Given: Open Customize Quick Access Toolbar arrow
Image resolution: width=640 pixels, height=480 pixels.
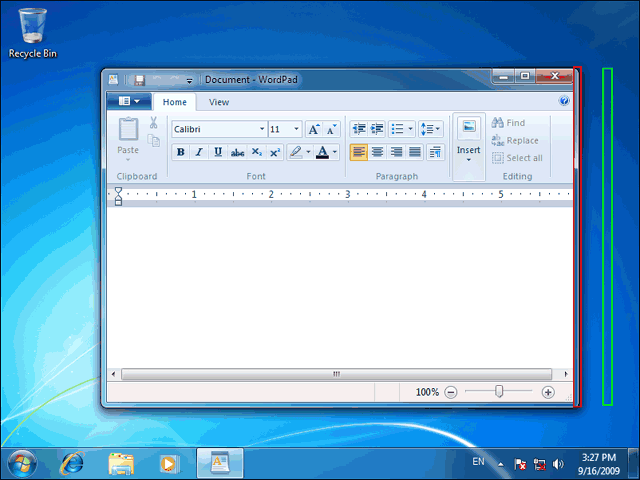Looking at the screenshot, I should [189, 81].
